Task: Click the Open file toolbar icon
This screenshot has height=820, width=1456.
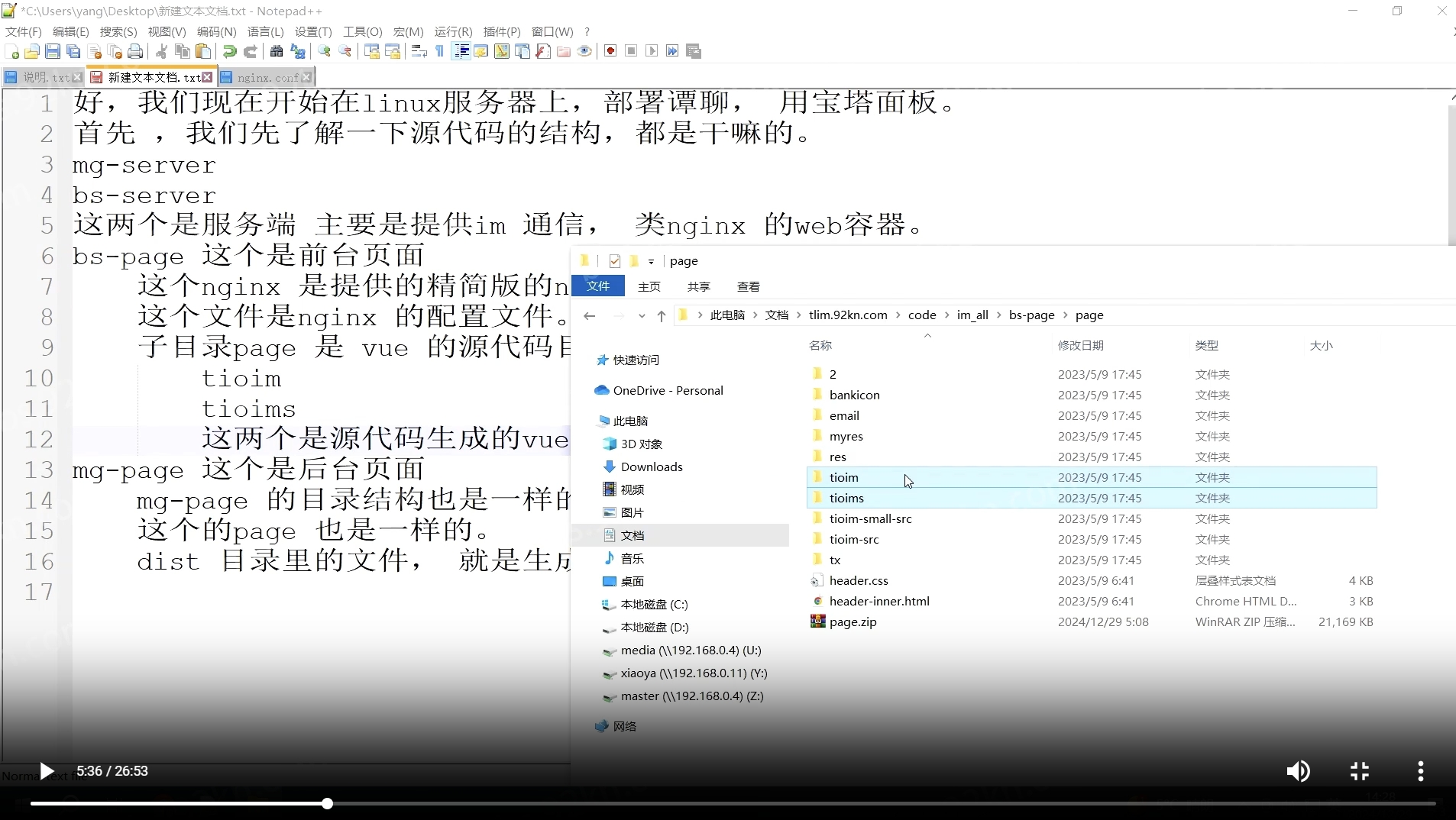Action: (x=32, y=51)
